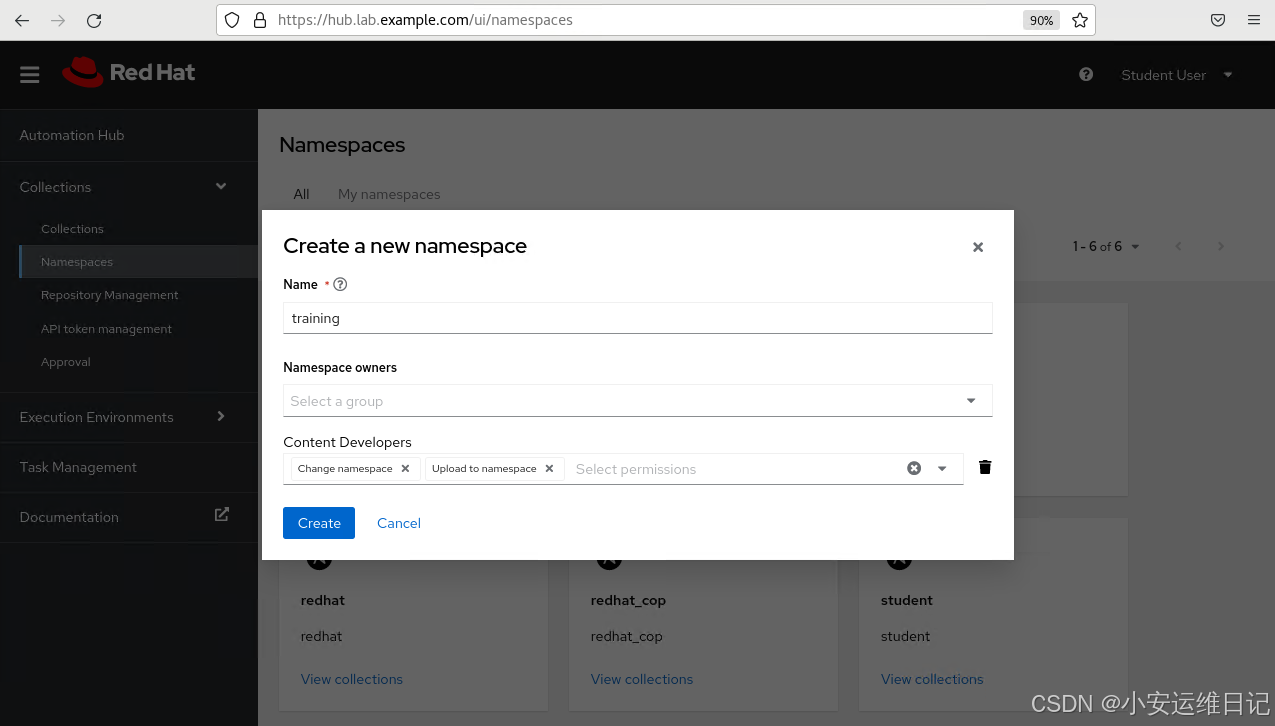The height and width of the screenshot is (726, 1275).
Task: Open the 1 - 6 of 6 pagination dropdown
Action: point(1106,246)
